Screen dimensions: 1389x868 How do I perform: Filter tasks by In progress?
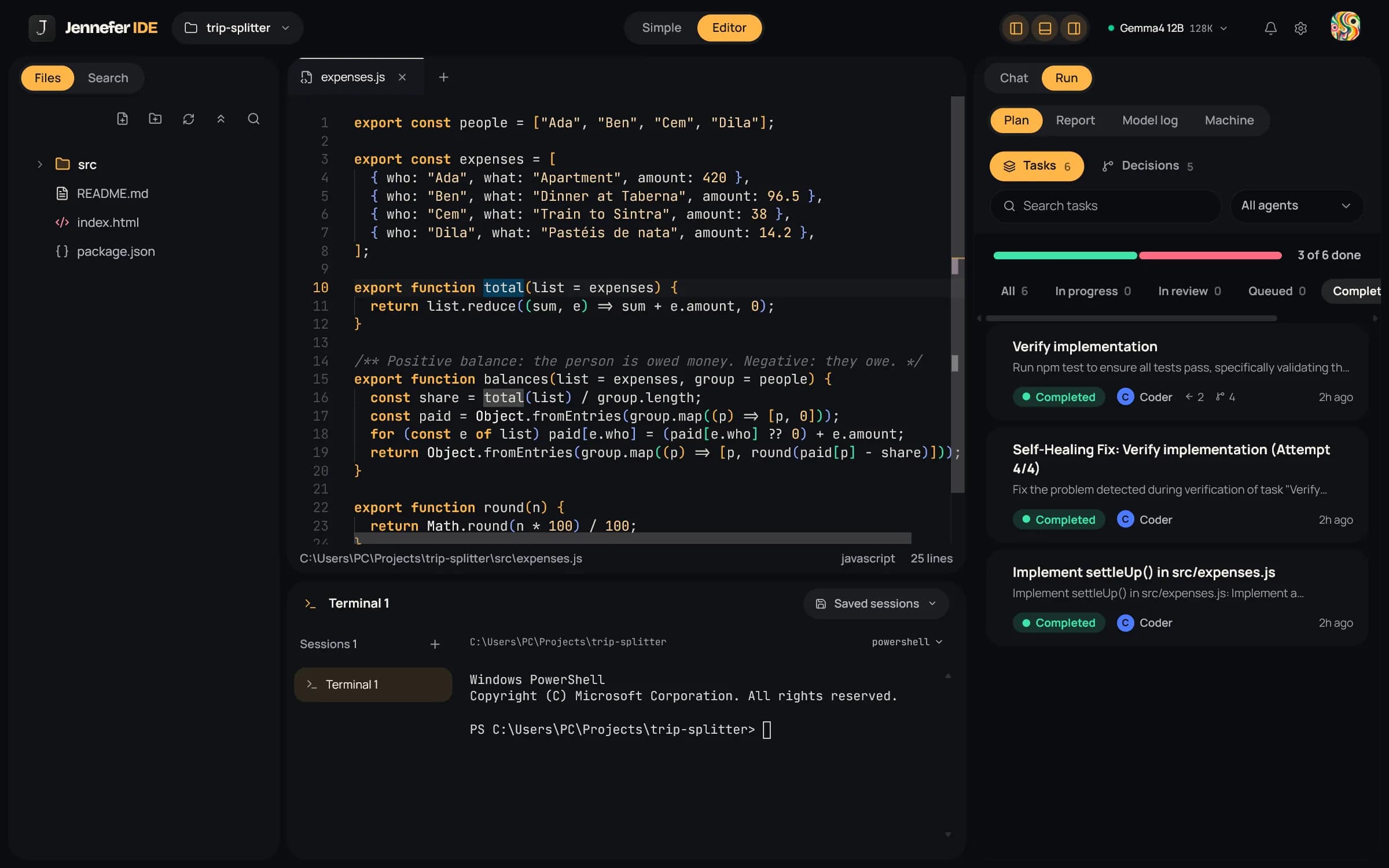1093,291
